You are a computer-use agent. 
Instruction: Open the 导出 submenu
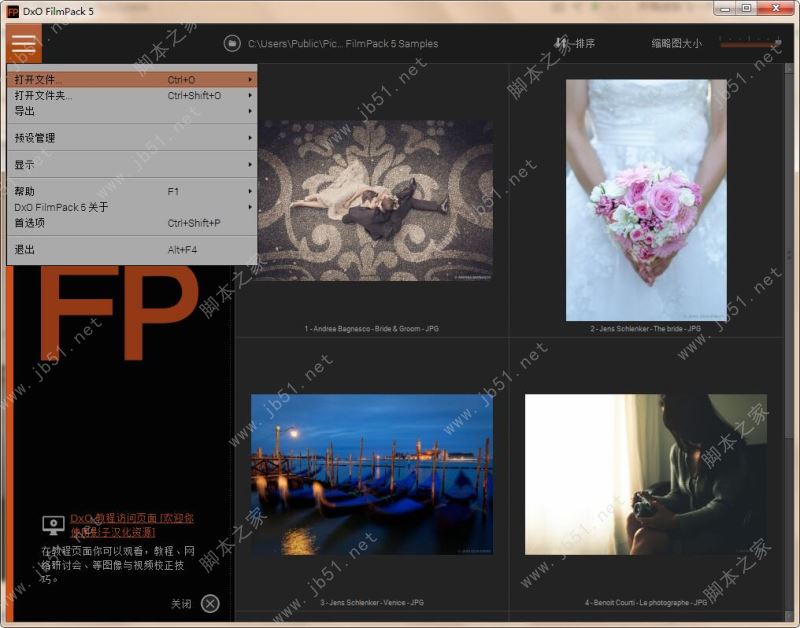(132, 111)
